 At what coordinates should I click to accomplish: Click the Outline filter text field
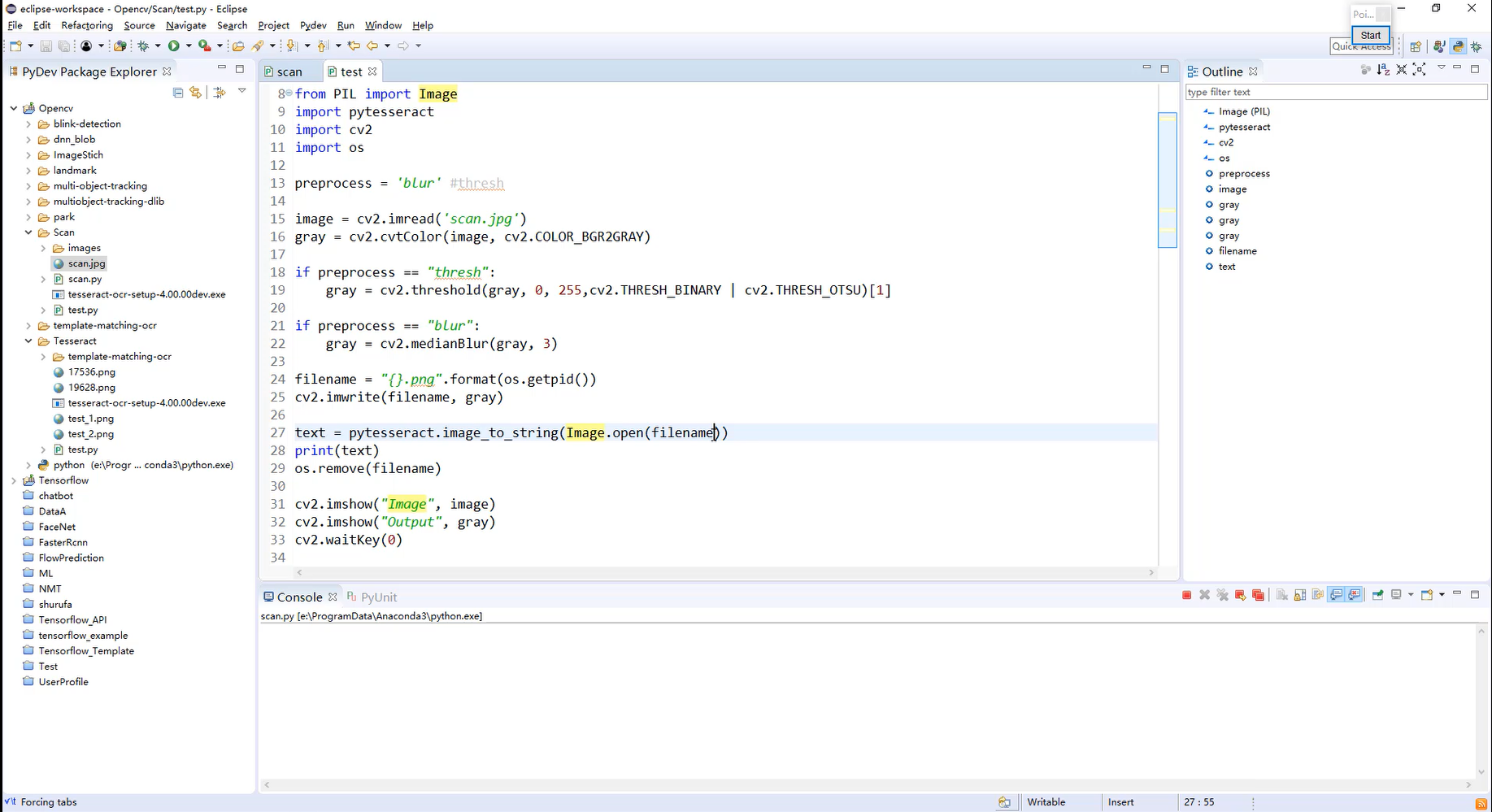(1336, 92)
